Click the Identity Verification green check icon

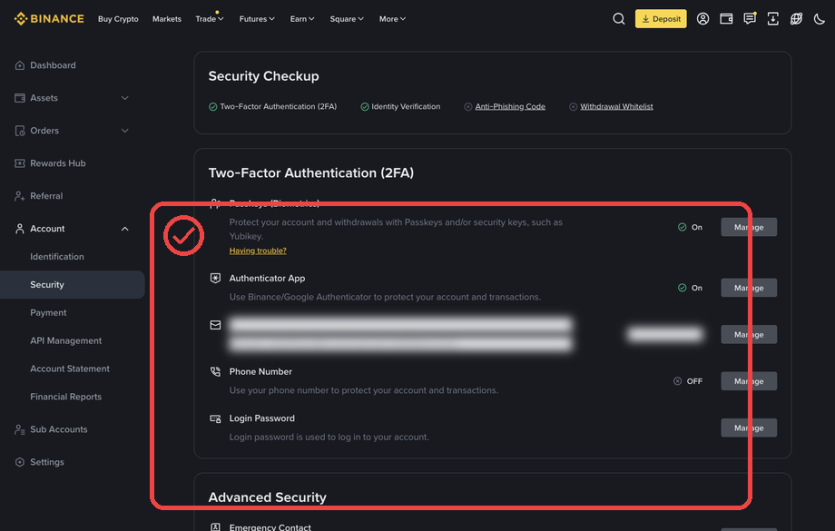[x=365, y=107]
